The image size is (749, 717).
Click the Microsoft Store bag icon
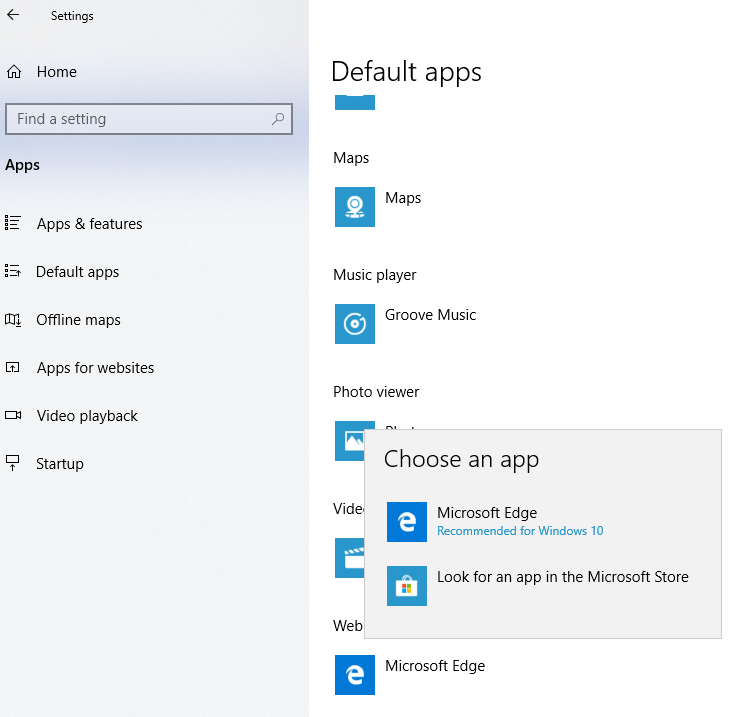click(x=407, y=586)
